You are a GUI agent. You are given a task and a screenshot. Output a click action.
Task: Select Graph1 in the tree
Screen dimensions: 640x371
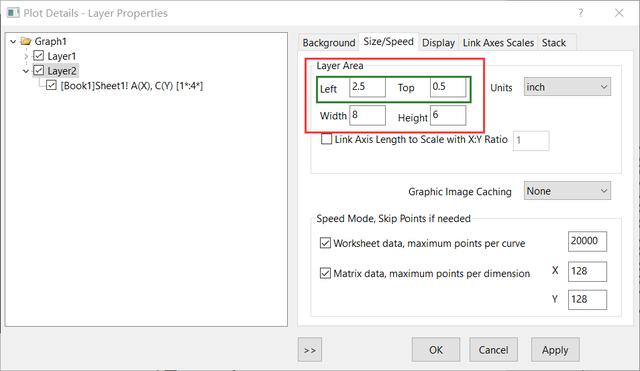(x=50, y=41)
